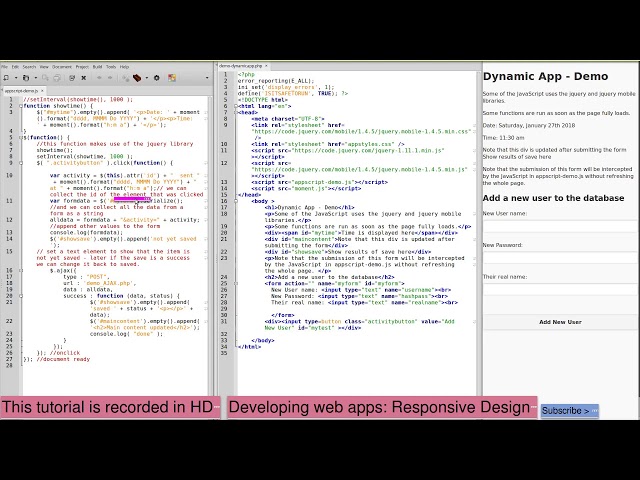Screen dimensions: 640x480
Task: Click the X close-file toolbar icon
Action: click(x=84, y=78)
